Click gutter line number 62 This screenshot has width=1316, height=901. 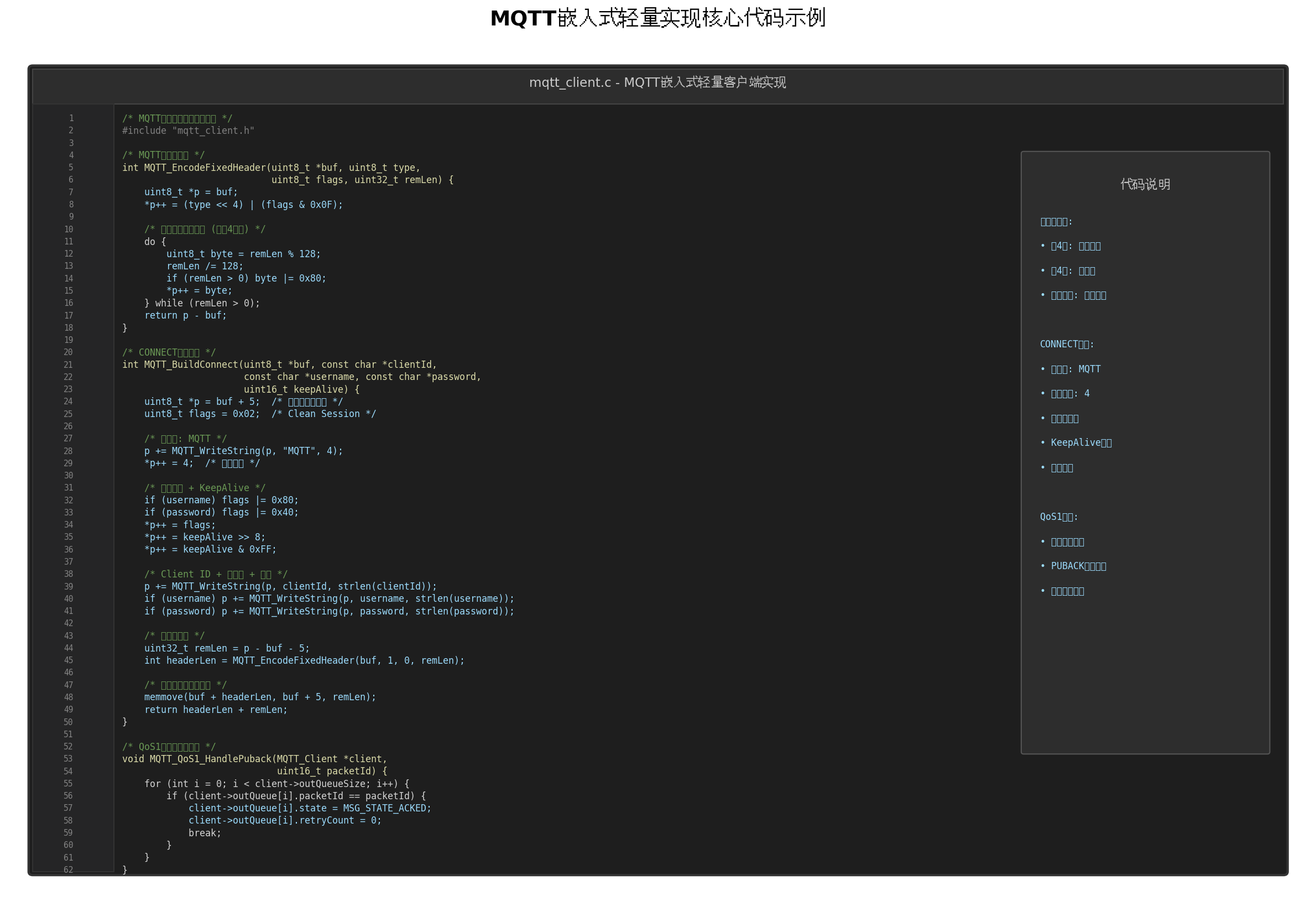point(69,869)
